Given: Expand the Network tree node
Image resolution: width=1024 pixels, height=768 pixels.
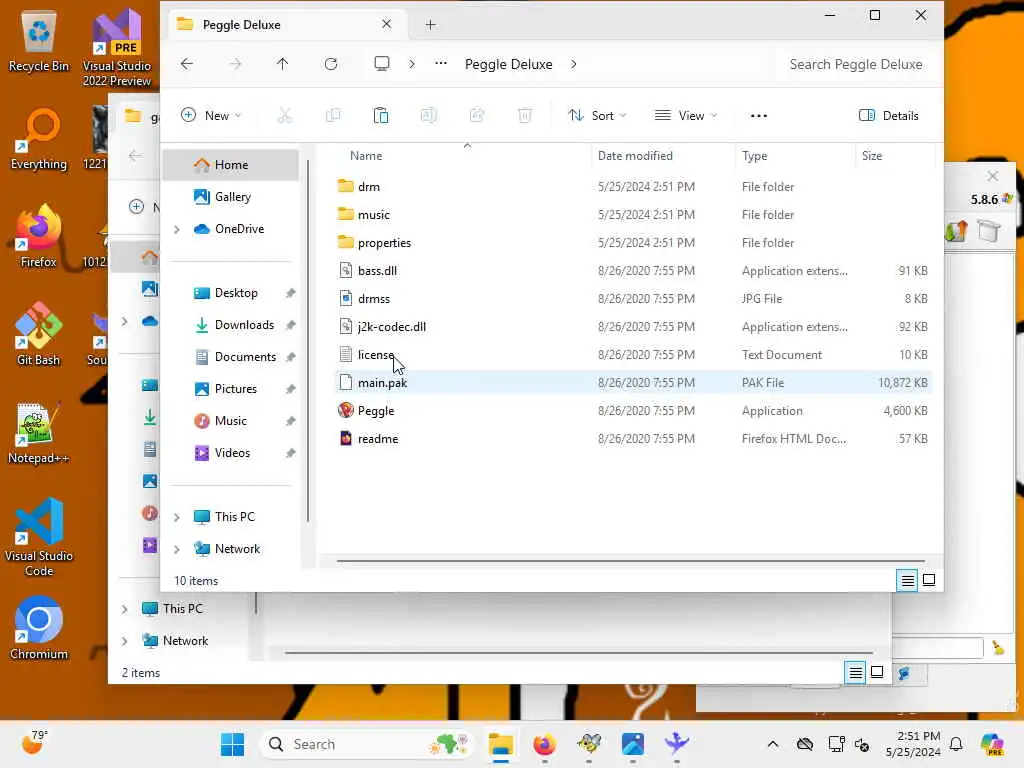Looking at the screenshot, I should [176, 549].
